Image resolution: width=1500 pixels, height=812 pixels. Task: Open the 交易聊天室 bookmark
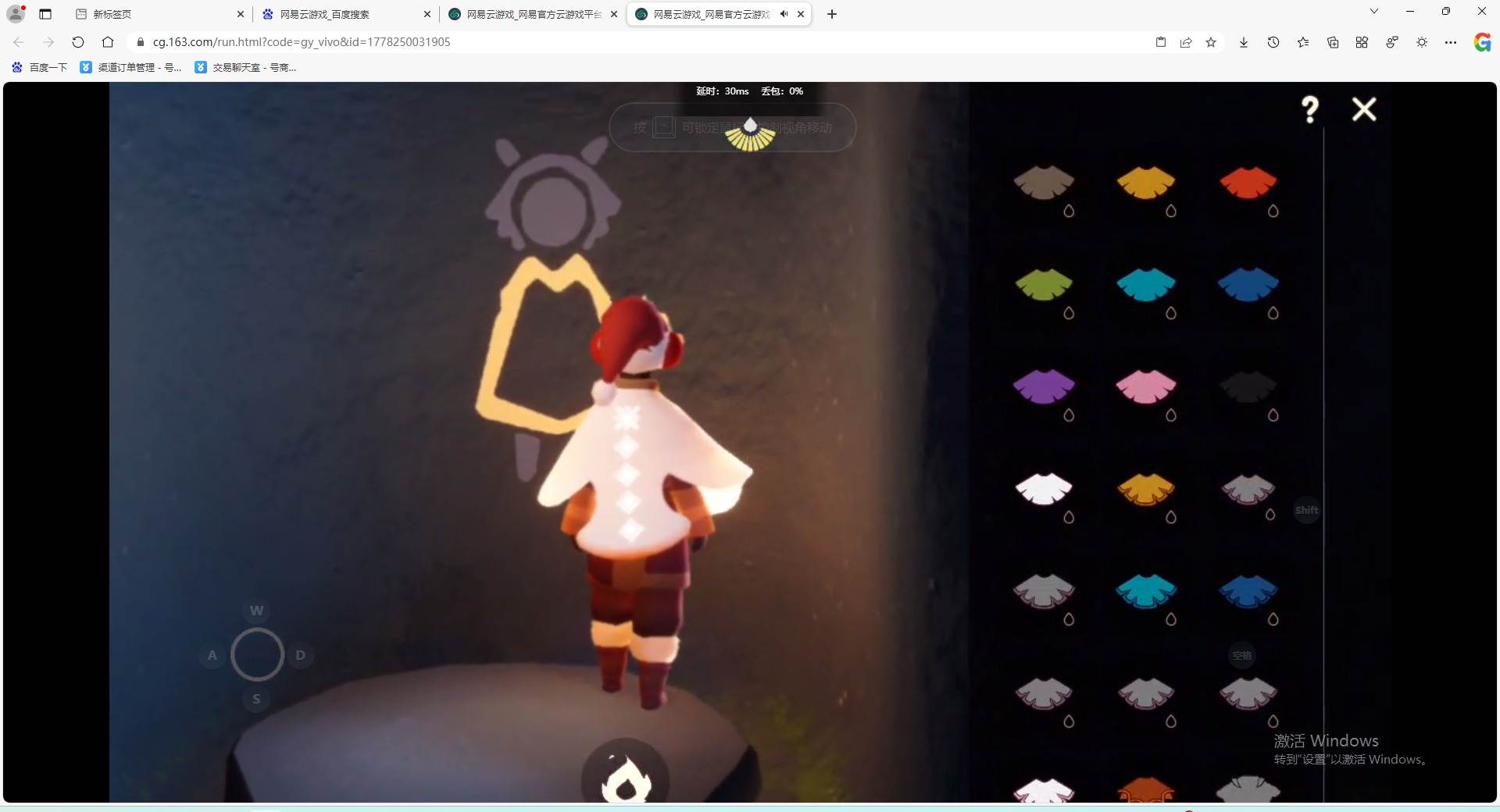245,67
